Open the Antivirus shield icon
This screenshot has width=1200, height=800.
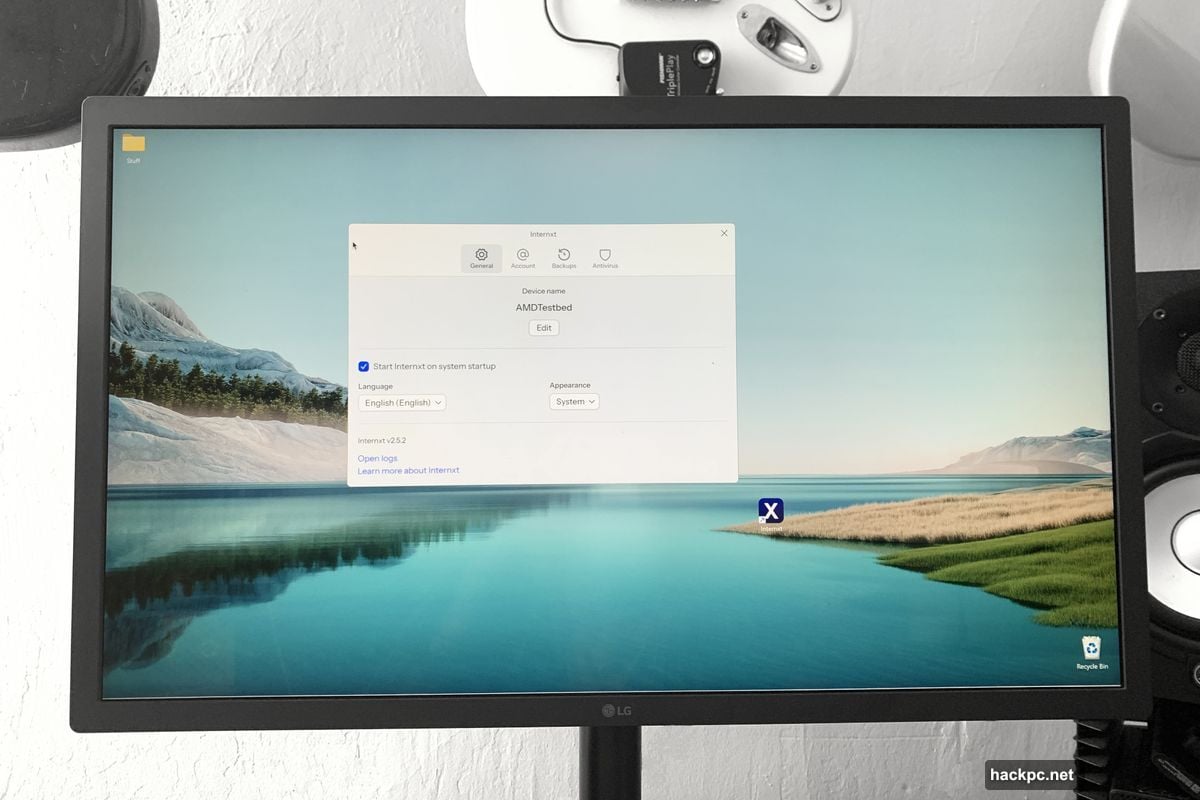tap(604, 255)
